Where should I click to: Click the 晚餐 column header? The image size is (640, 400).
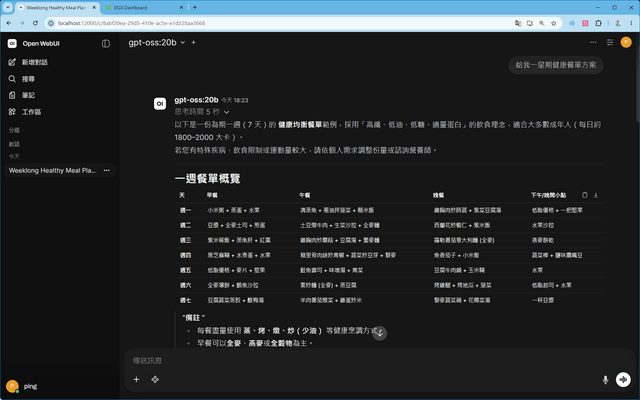(x=439, y=195)
